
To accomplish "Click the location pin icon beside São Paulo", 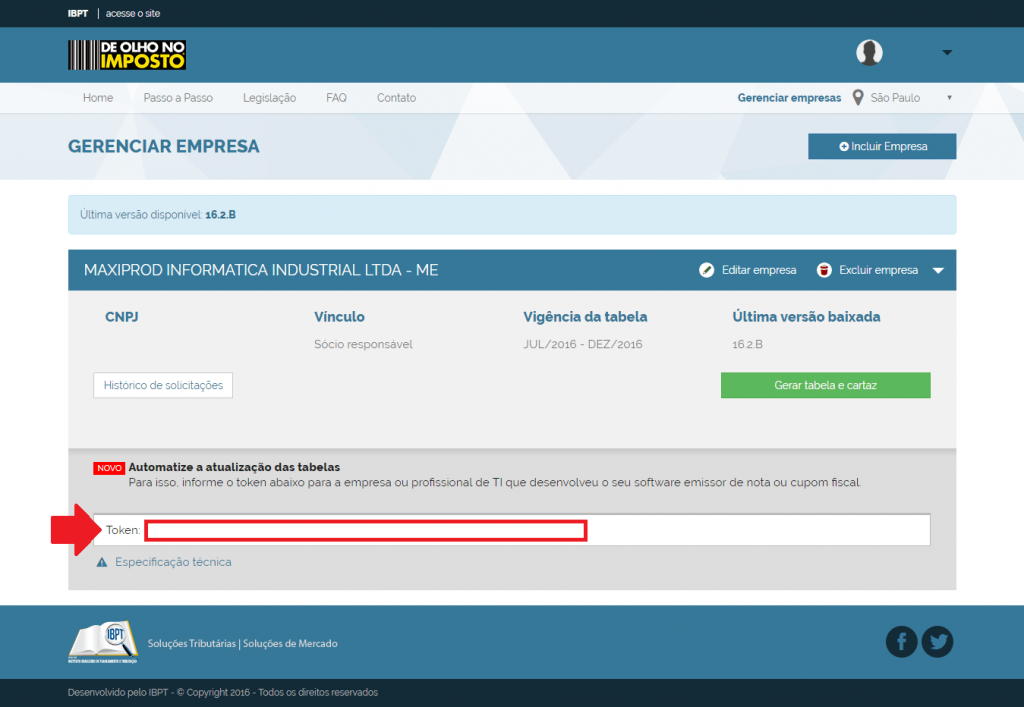I will pos(858,98).
